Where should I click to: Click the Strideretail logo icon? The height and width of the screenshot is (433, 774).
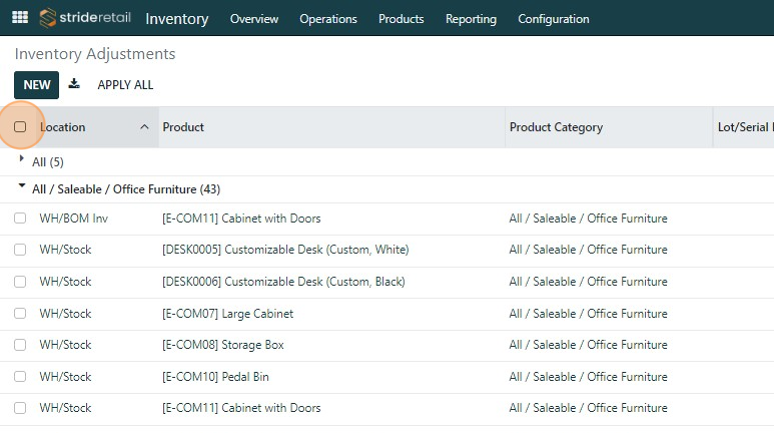pos(49,18)
